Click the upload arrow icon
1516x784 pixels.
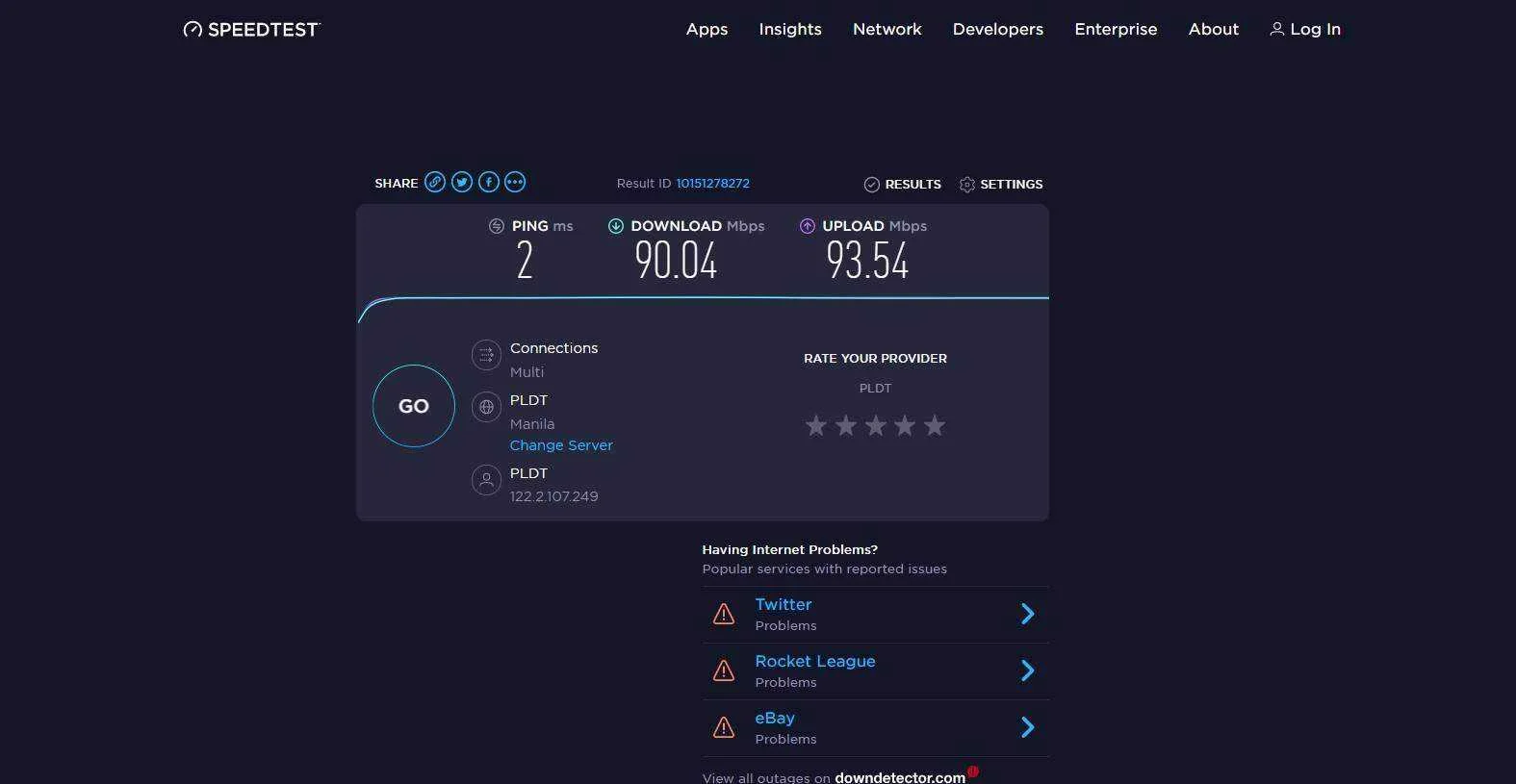(808, 226)
